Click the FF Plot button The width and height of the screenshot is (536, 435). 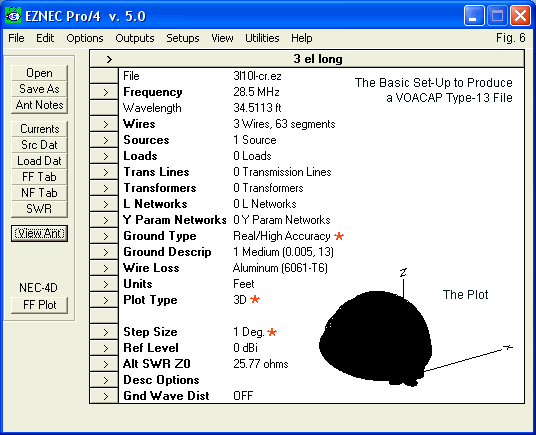[39, 305]
